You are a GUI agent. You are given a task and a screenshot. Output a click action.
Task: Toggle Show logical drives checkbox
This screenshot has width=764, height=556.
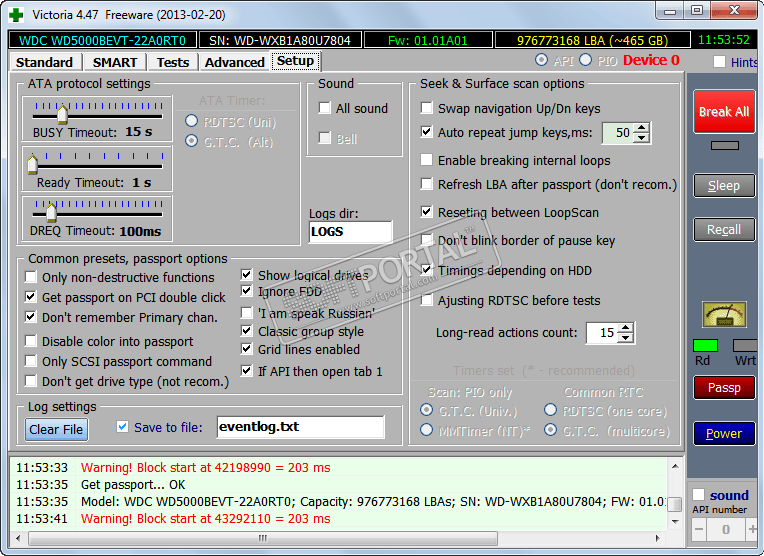(247, 274)
